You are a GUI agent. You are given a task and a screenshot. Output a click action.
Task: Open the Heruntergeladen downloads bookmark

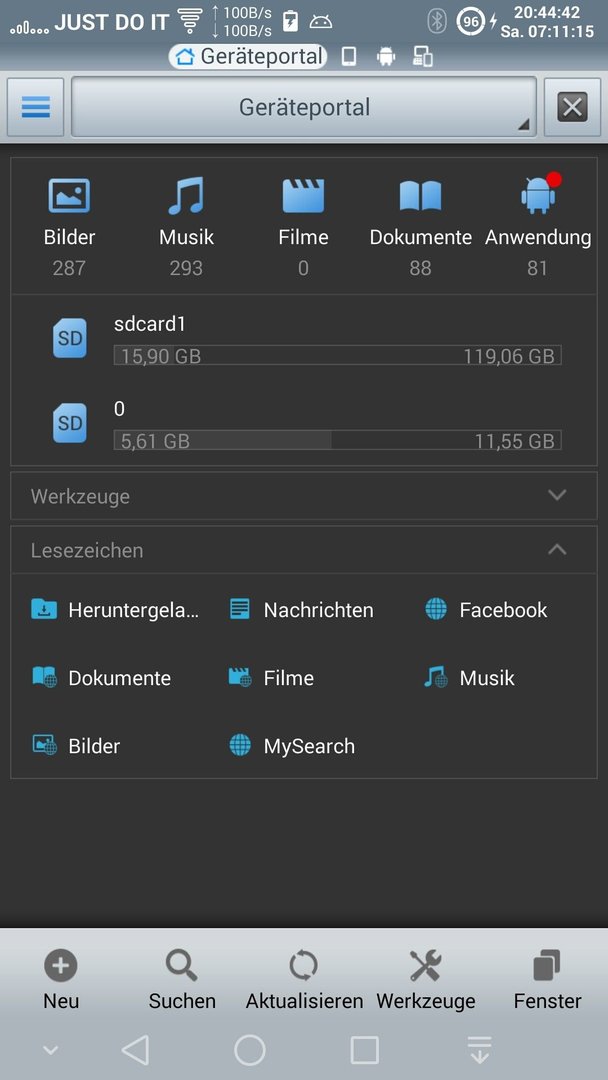(x=116, y=610)
